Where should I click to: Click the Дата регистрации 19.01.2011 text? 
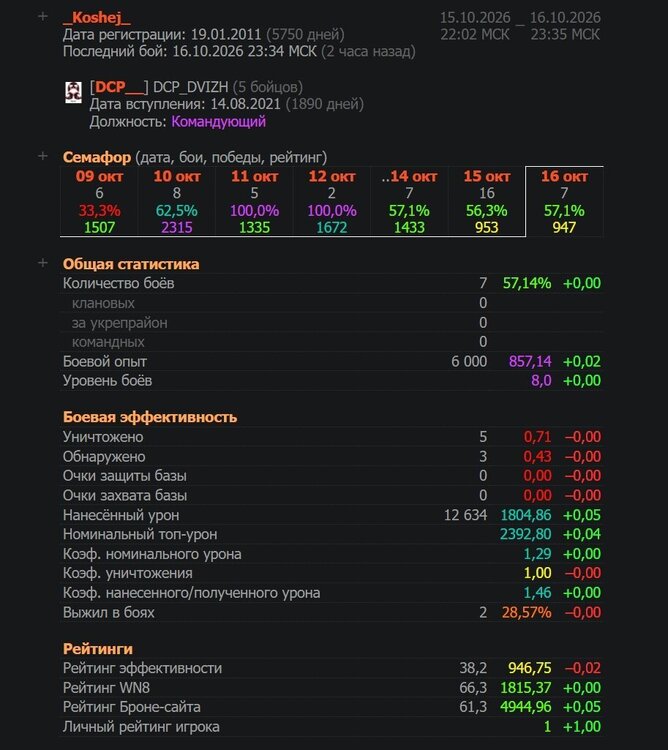(162, 34)
